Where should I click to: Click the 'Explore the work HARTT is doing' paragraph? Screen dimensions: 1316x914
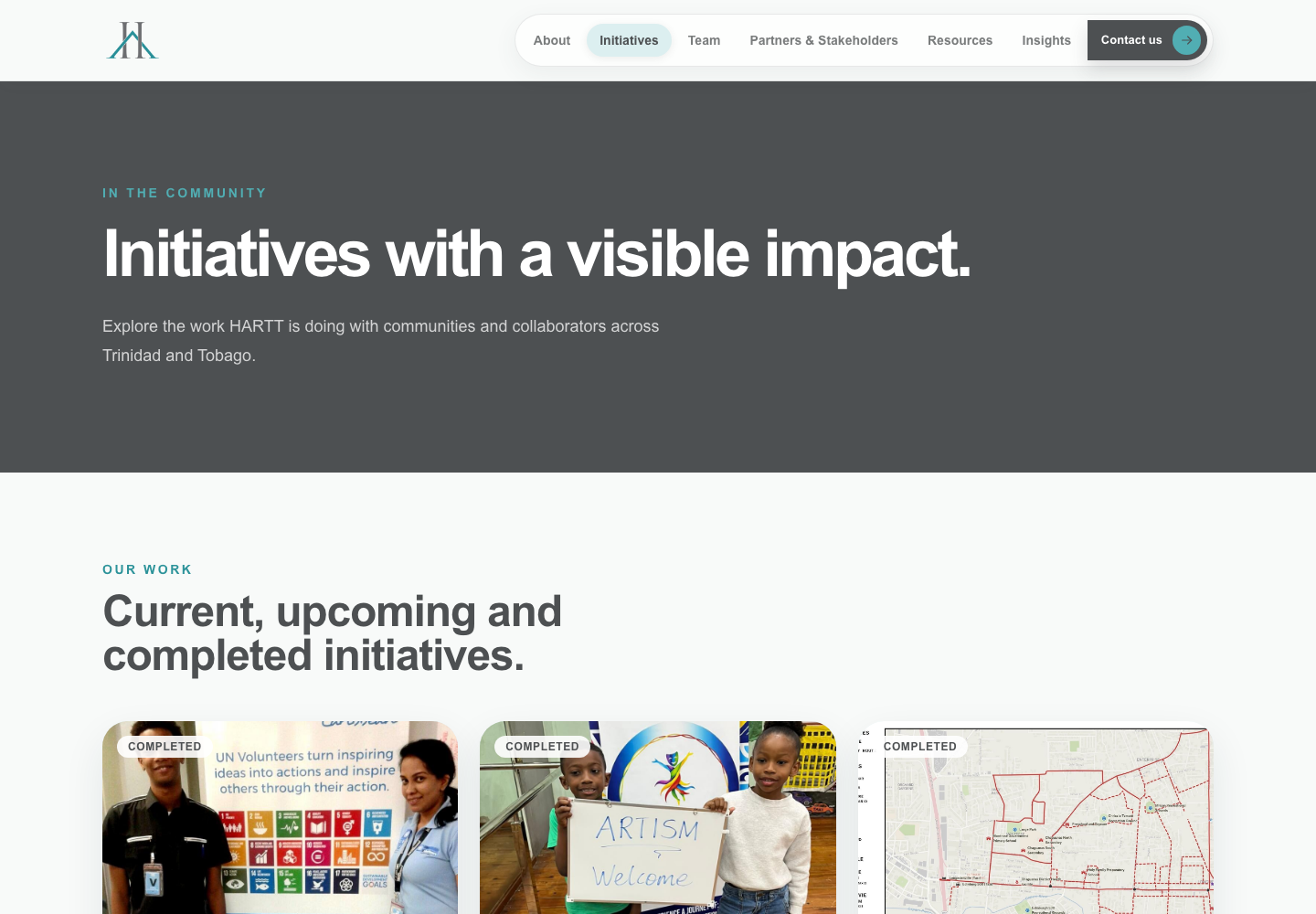tap(381, 341)
